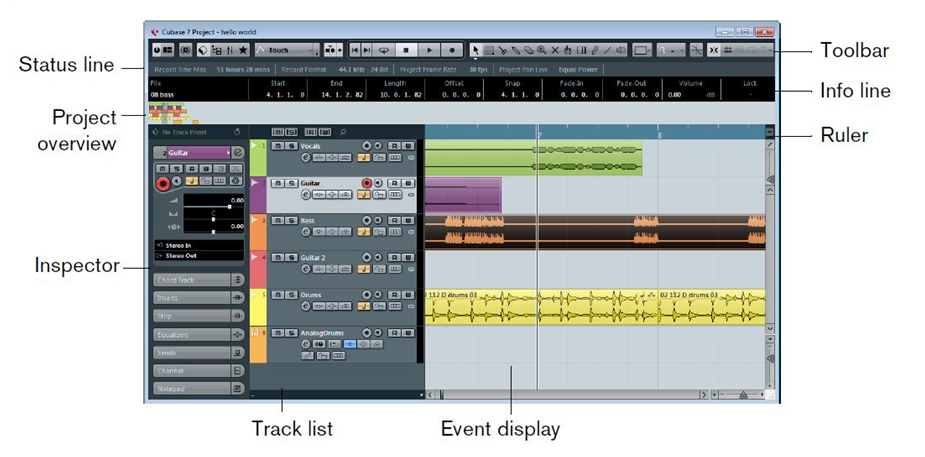Click the Record transport button
This screenshot has height=457, width=925.
[452, 50]
